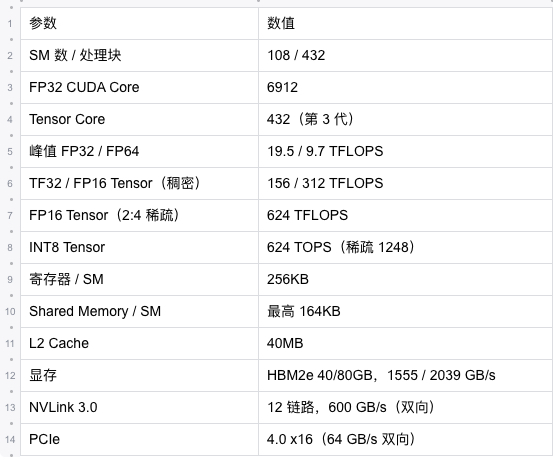Click the '数值' header cell

(x=406, y=24)
